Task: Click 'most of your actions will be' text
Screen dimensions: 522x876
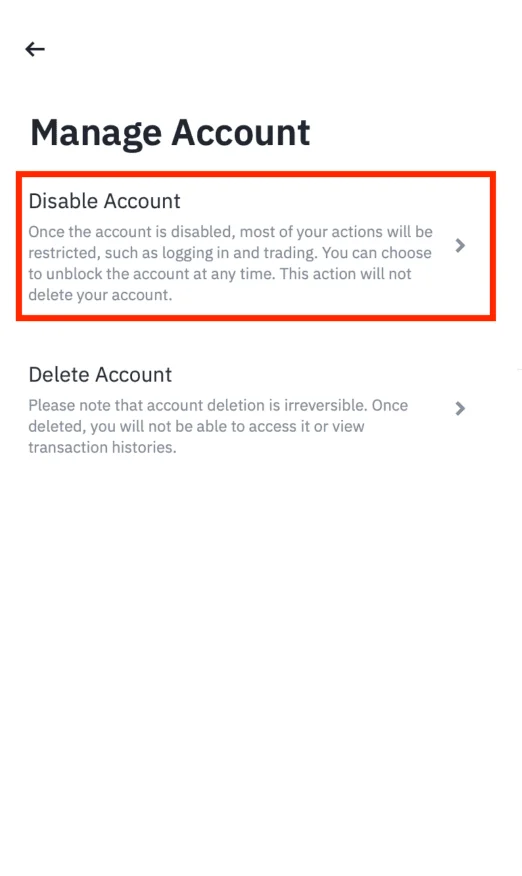Action: (336, 232)
